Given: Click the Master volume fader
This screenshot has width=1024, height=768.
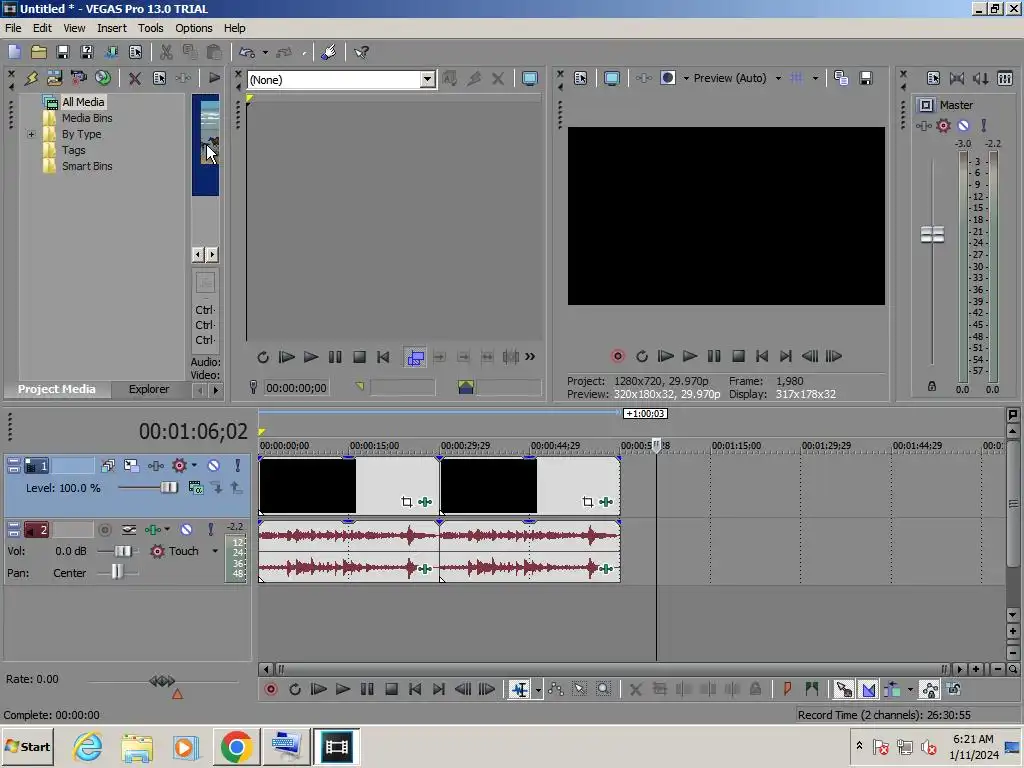Looking at the screenshot, I should coord(932,234).
